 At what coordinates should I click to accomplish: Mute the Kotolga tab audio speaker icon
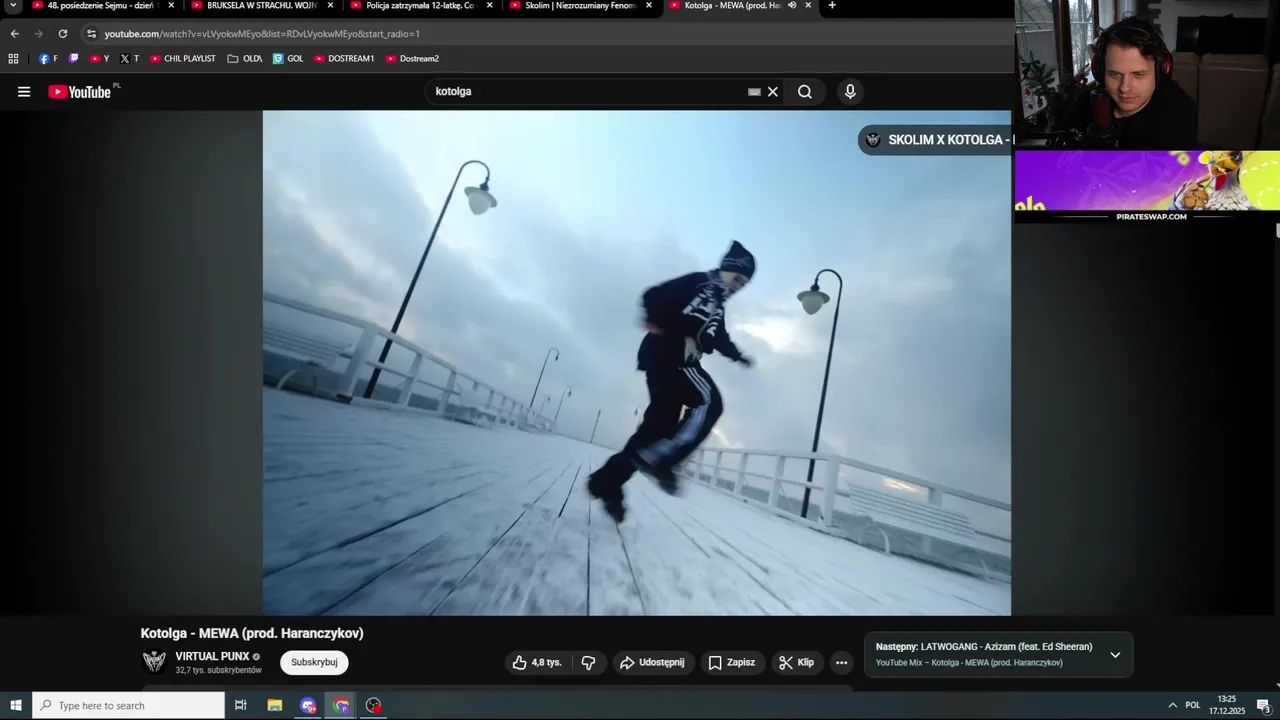(x=792, y=5)
